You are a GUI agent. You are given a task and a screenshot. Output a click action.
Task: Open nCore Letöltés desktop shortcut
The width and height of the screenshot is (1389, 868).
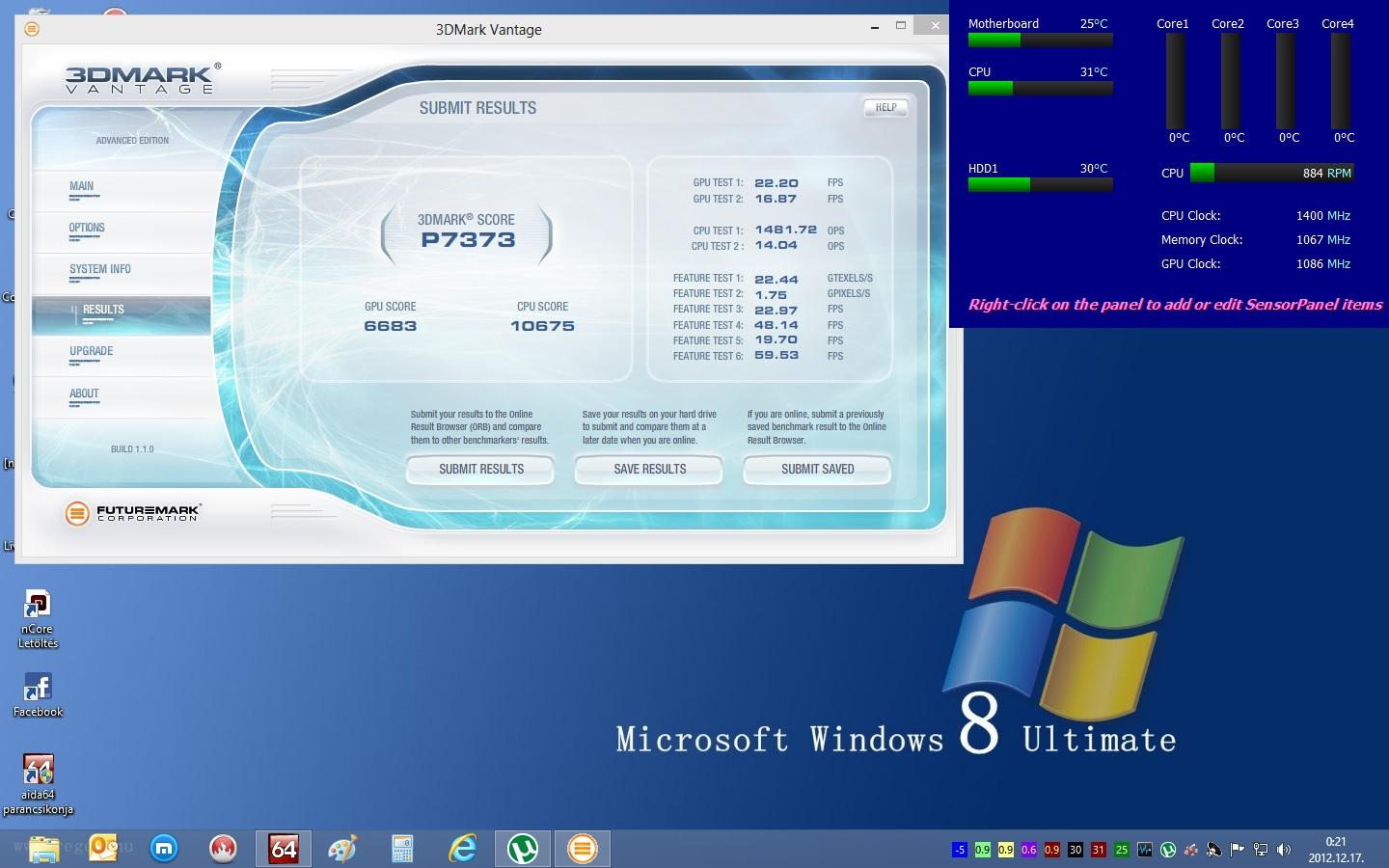tap(38, 619)
